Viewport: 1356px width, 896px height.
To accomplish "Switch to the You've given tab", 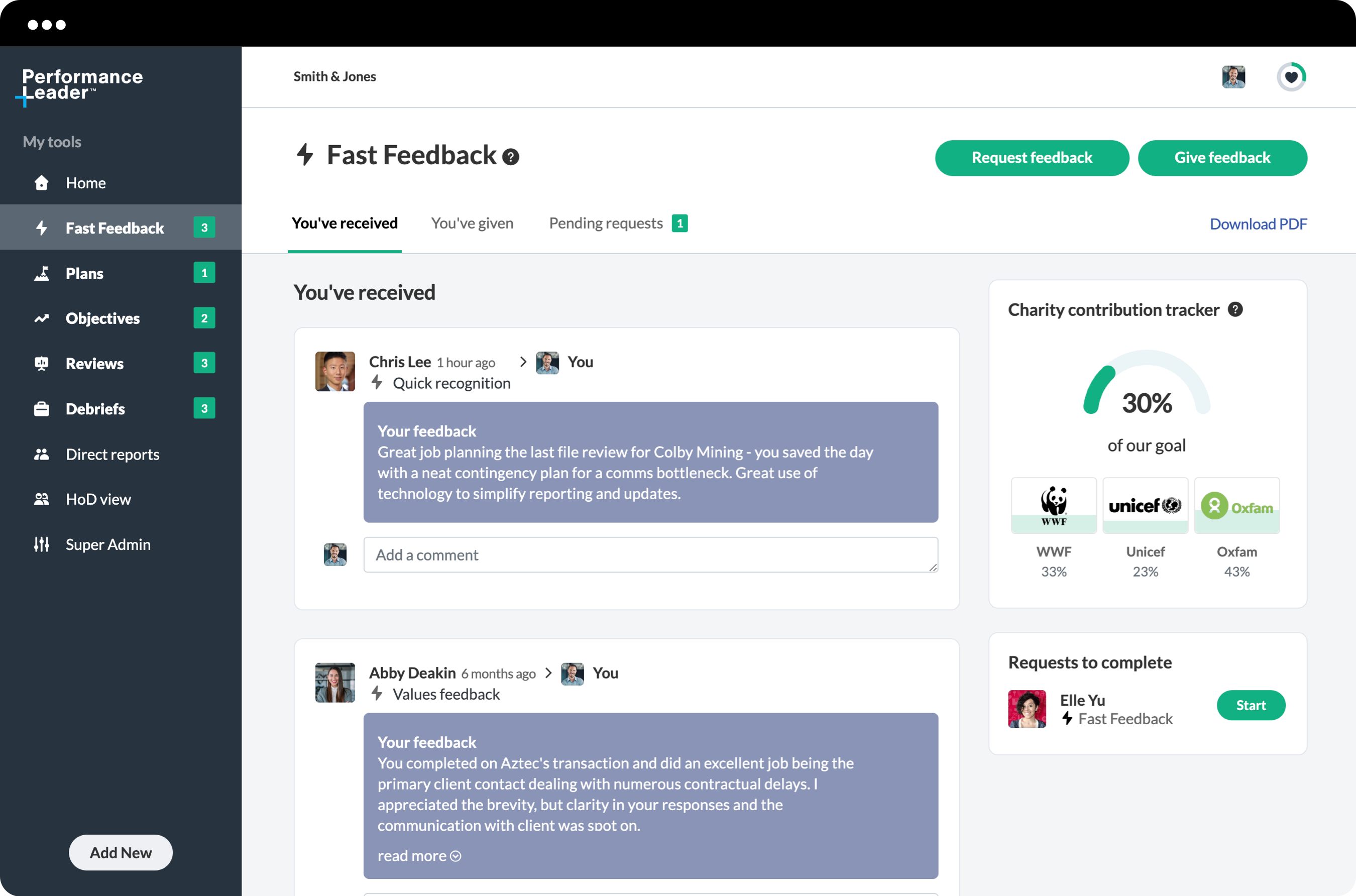I will (x=472, y=223).
